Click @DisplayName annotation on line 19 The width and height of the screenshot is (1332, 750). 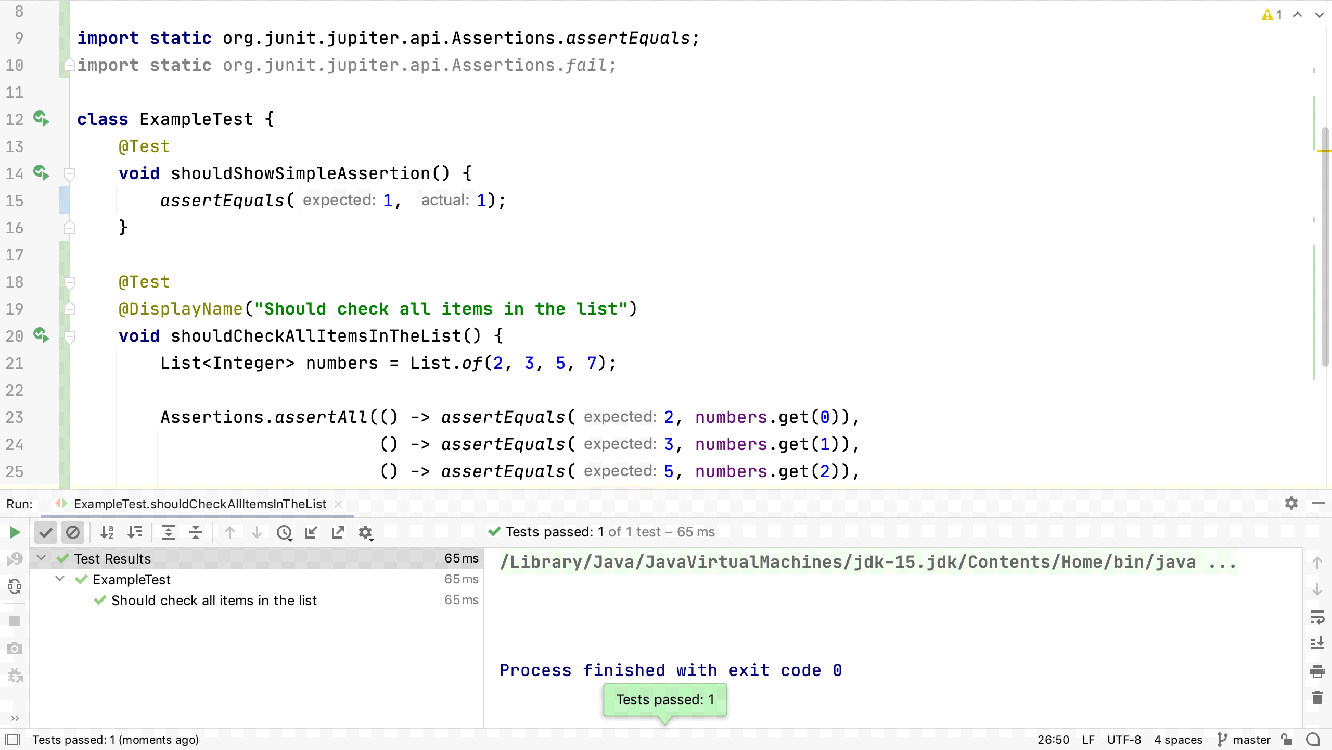(181, 309)
